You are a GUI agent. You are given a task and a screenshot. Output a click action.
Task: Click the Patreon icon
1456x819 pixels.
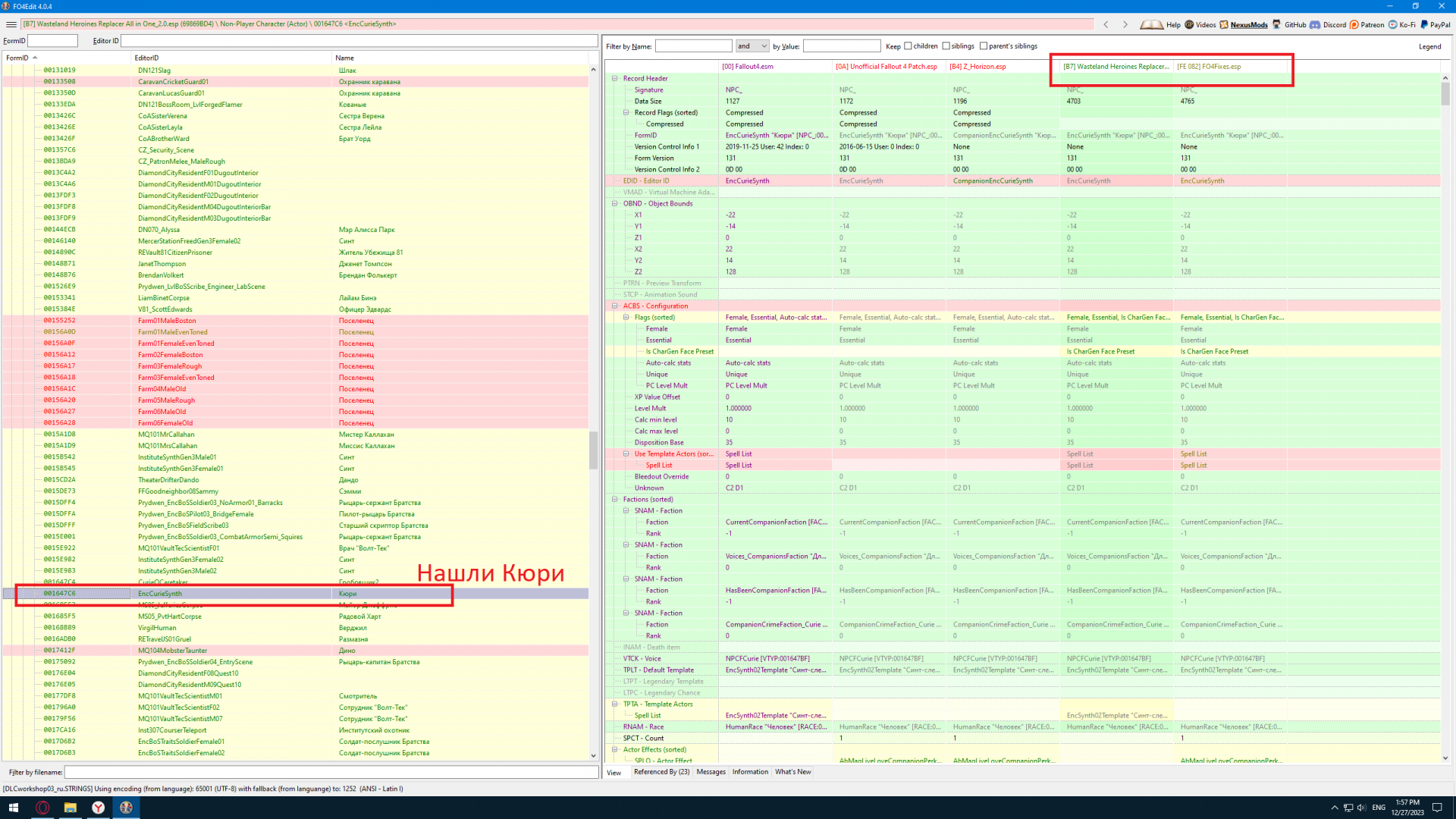1354,24
